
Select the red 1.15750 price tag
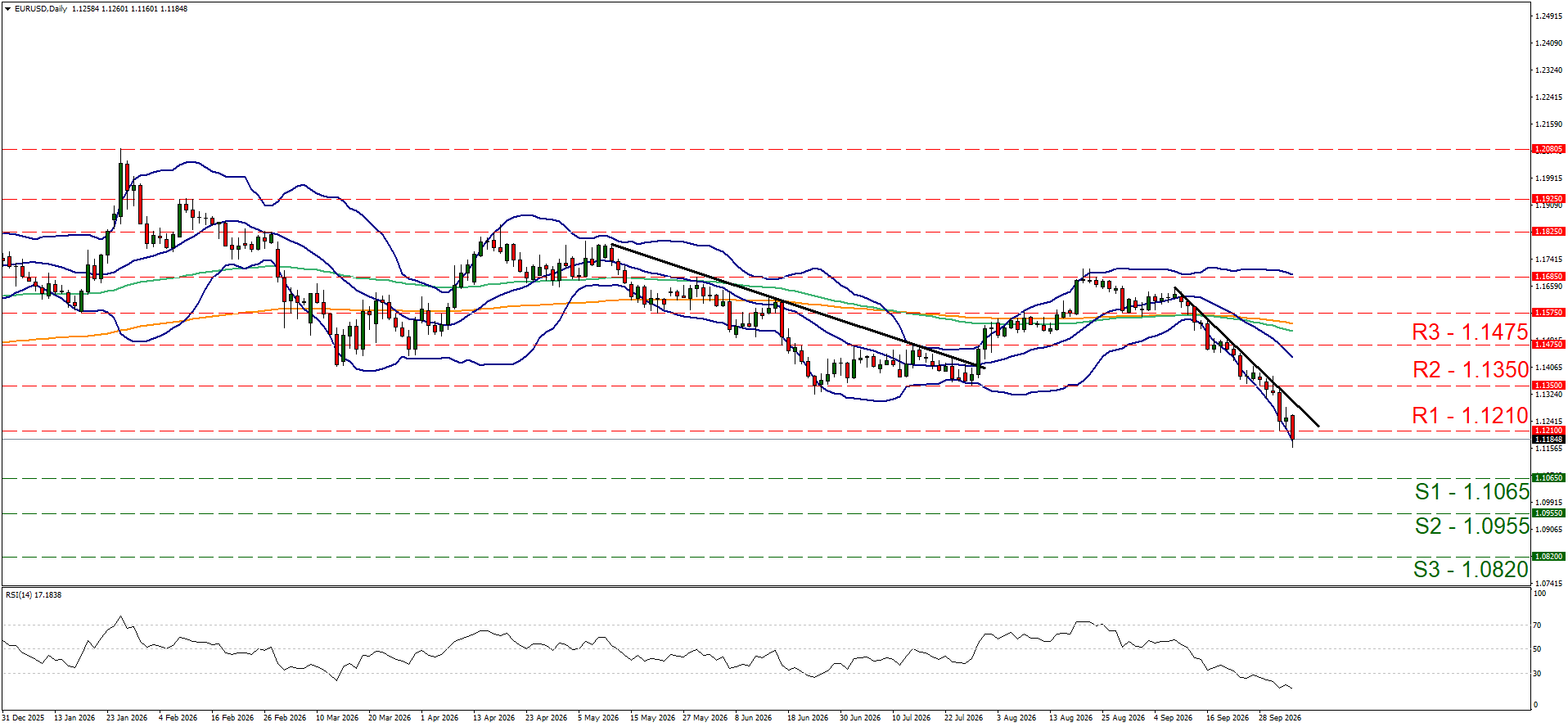(1548, 313)
